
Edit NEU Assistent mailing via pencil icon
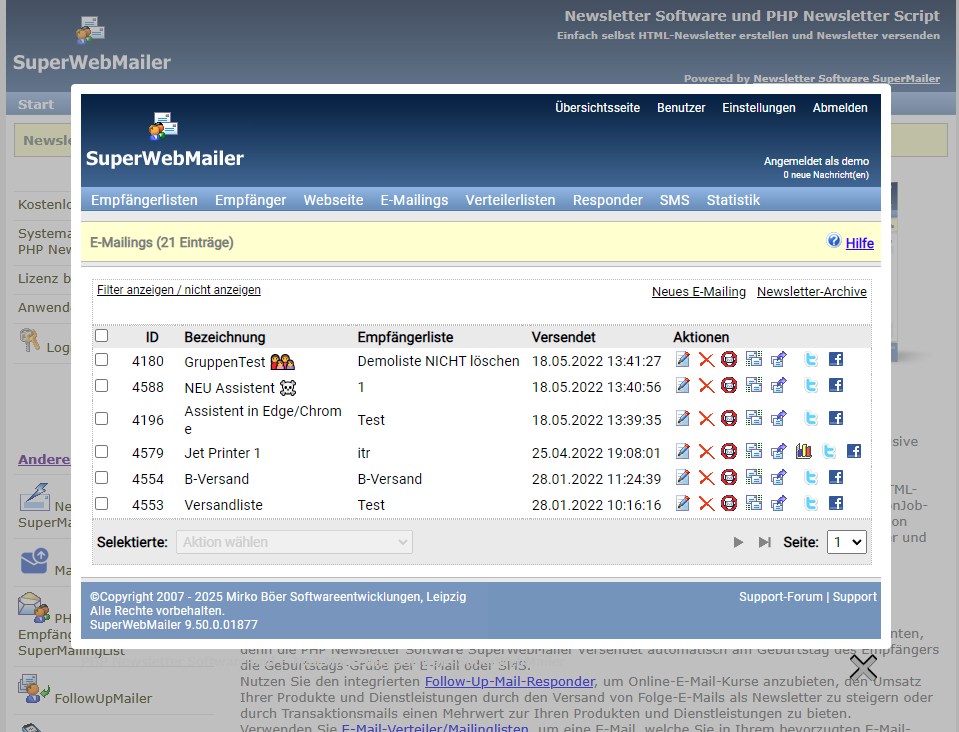(x=683, y=385)
